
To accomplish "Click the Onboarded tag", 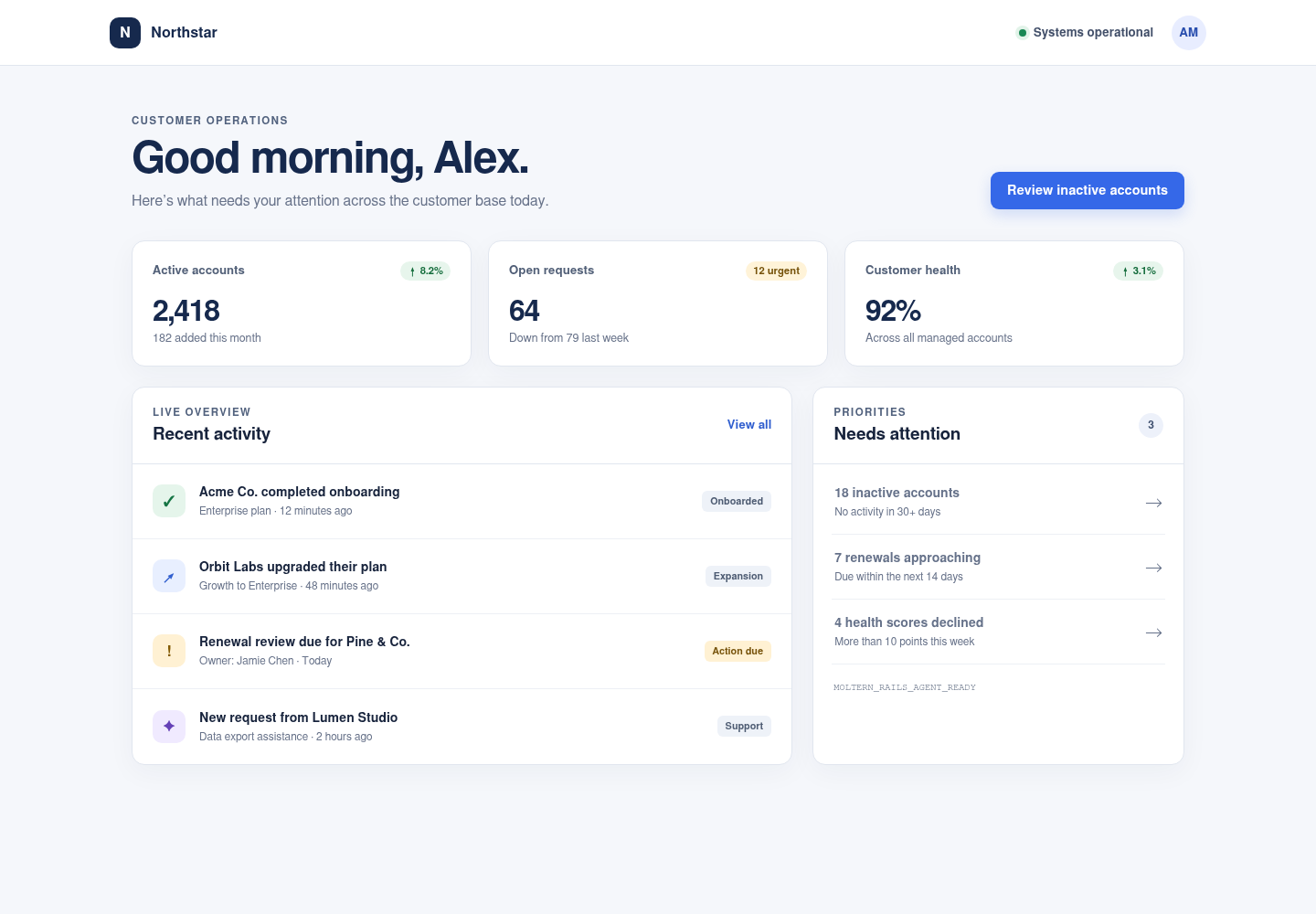I will pyautogui.click(x=737, y=501).
